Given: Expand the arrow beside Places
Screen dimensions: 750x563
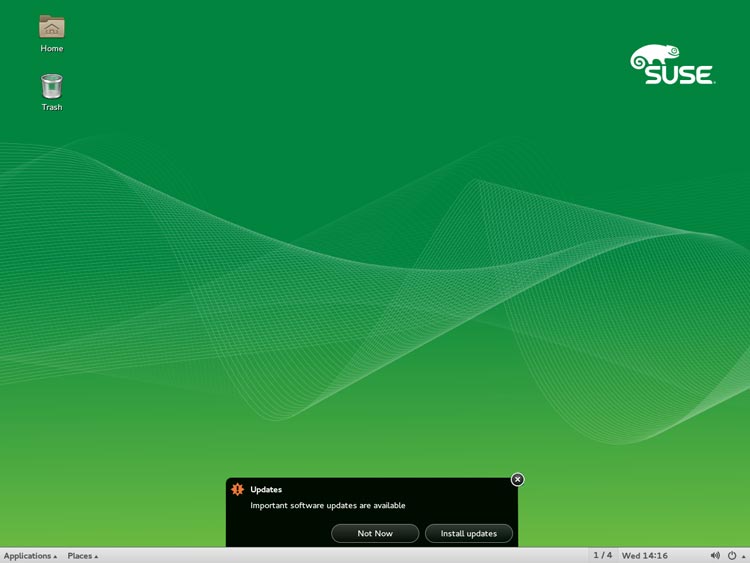Looking at the screenshot, I should click(96, 556).
